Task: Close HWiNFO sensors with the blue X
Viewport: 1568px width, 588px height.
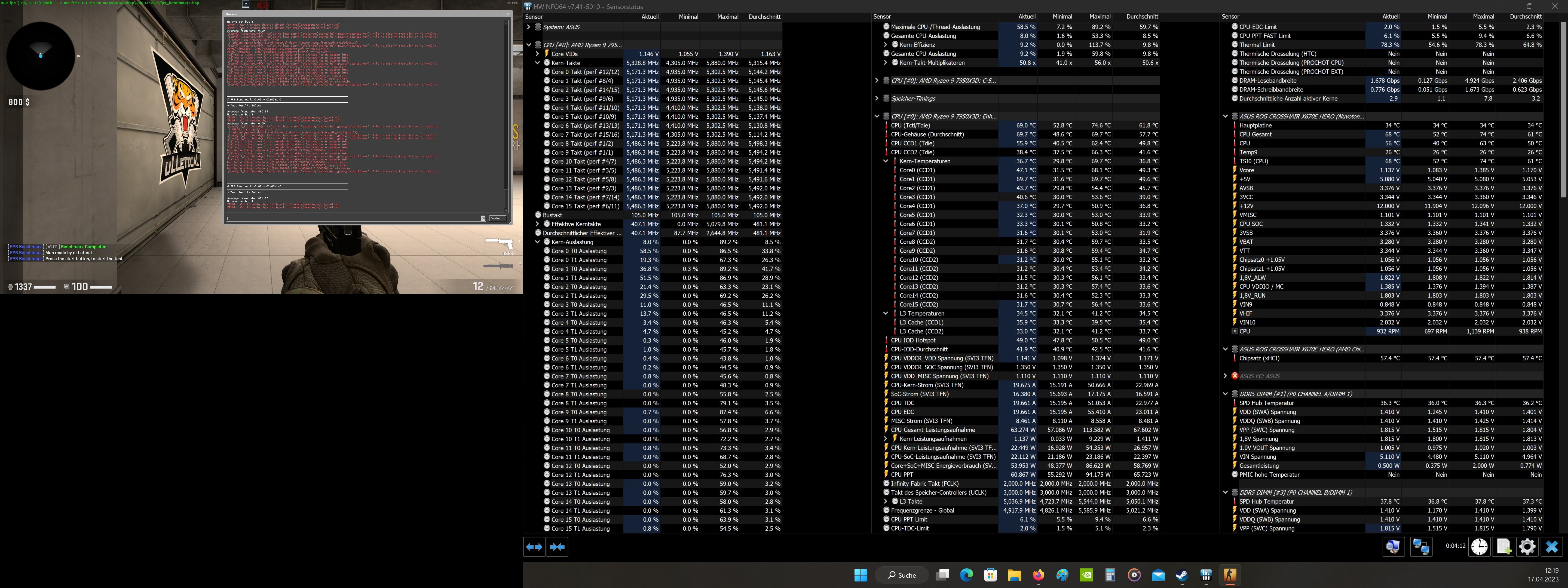Action: coord(1552,547)
